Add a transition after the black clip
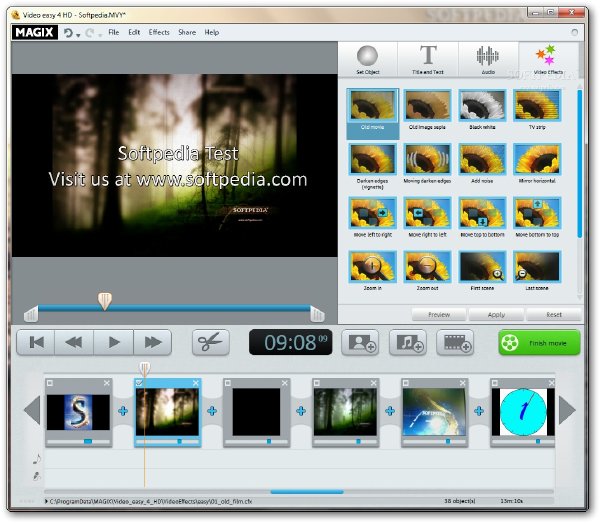Viewport: 600px width, 523px height. coord(301,411)
